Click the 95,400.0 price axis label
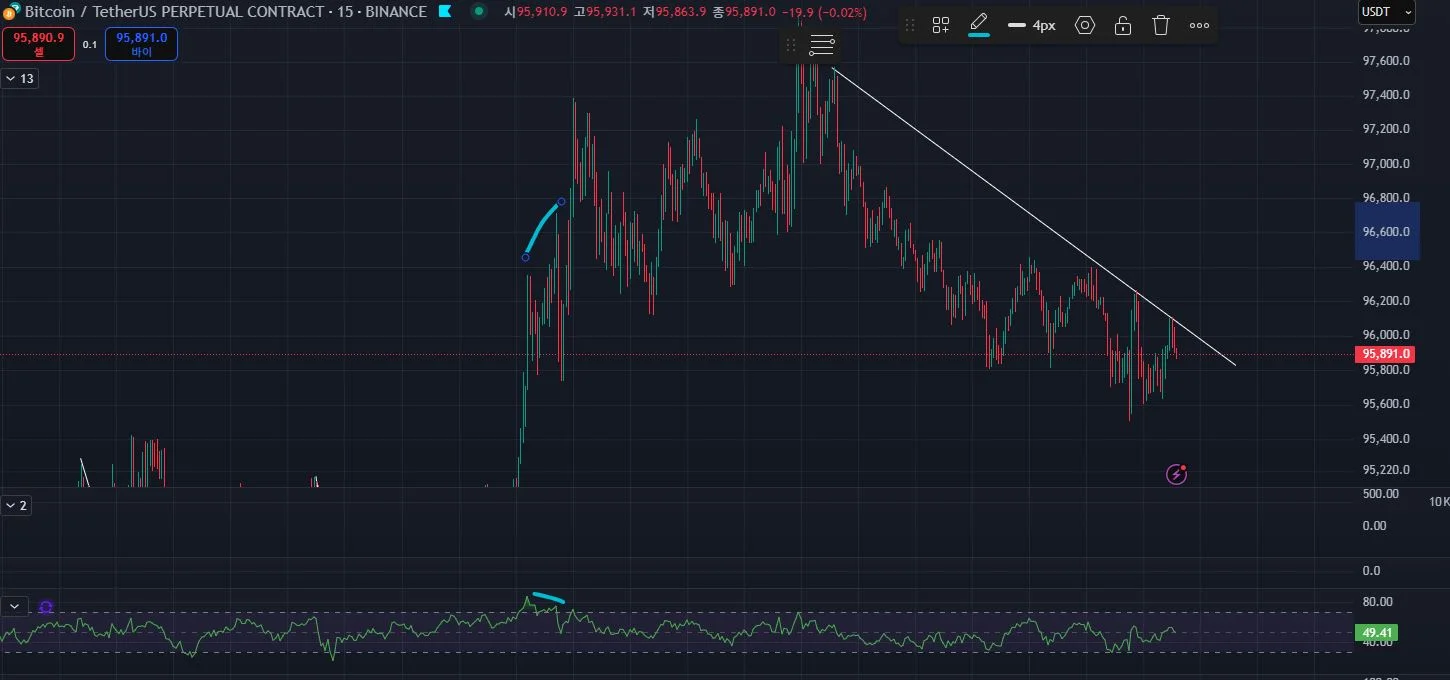 pos(1385,439)
